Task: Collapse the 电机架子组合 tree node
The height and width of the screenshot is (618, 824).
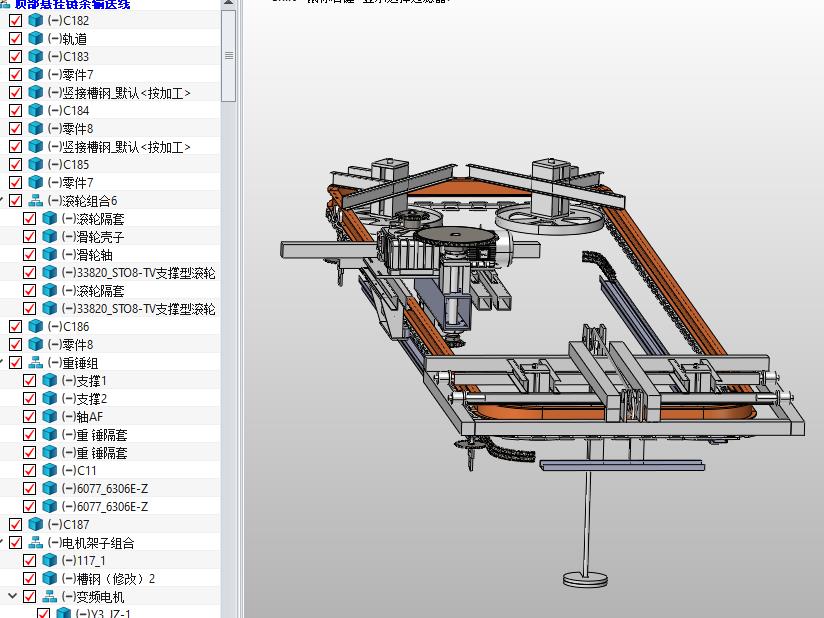Action: pyautogui.click(x=2, y=542)
